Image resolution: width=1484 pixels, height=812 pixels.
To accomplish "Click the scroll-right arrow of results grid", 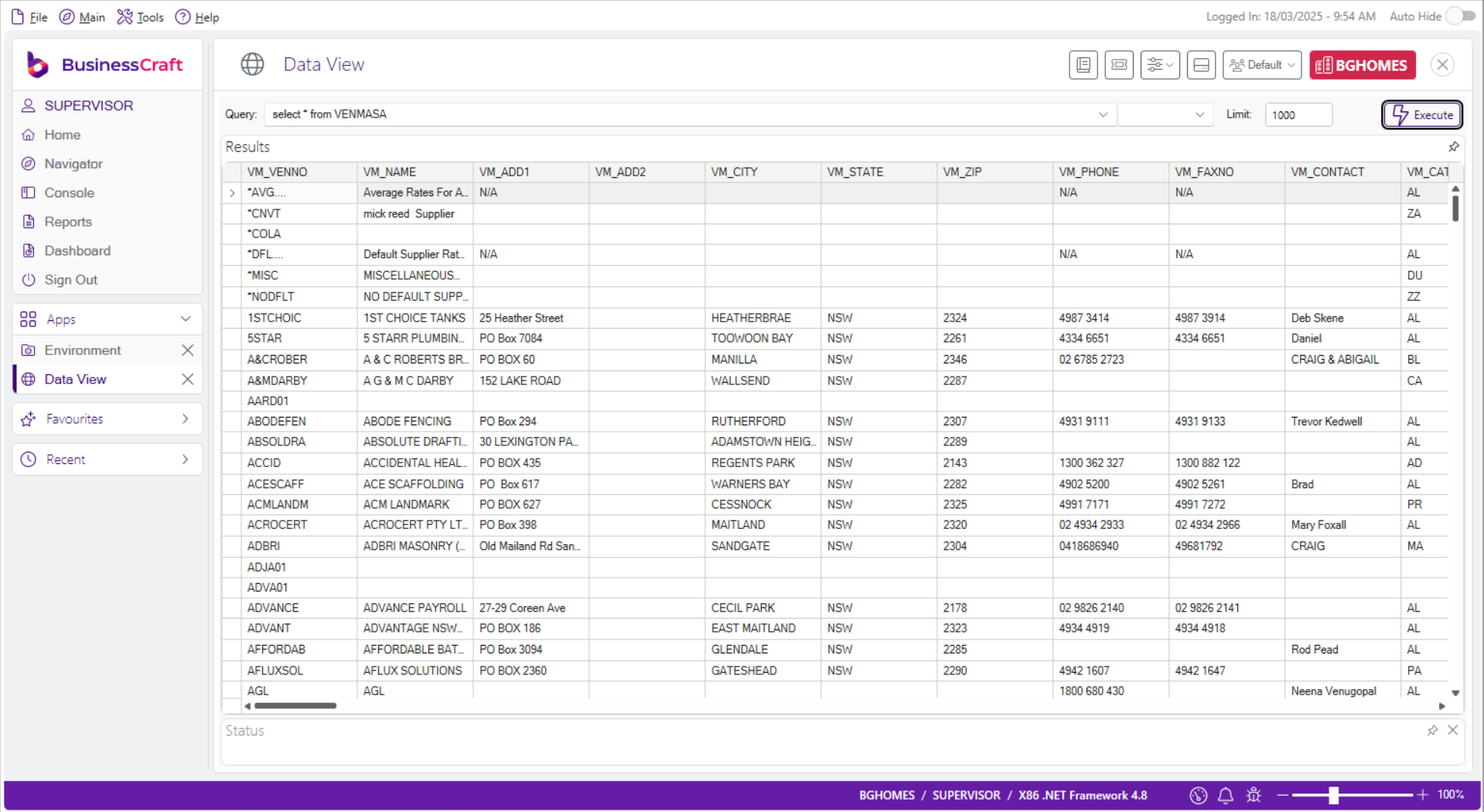I will click(1441, 706).
